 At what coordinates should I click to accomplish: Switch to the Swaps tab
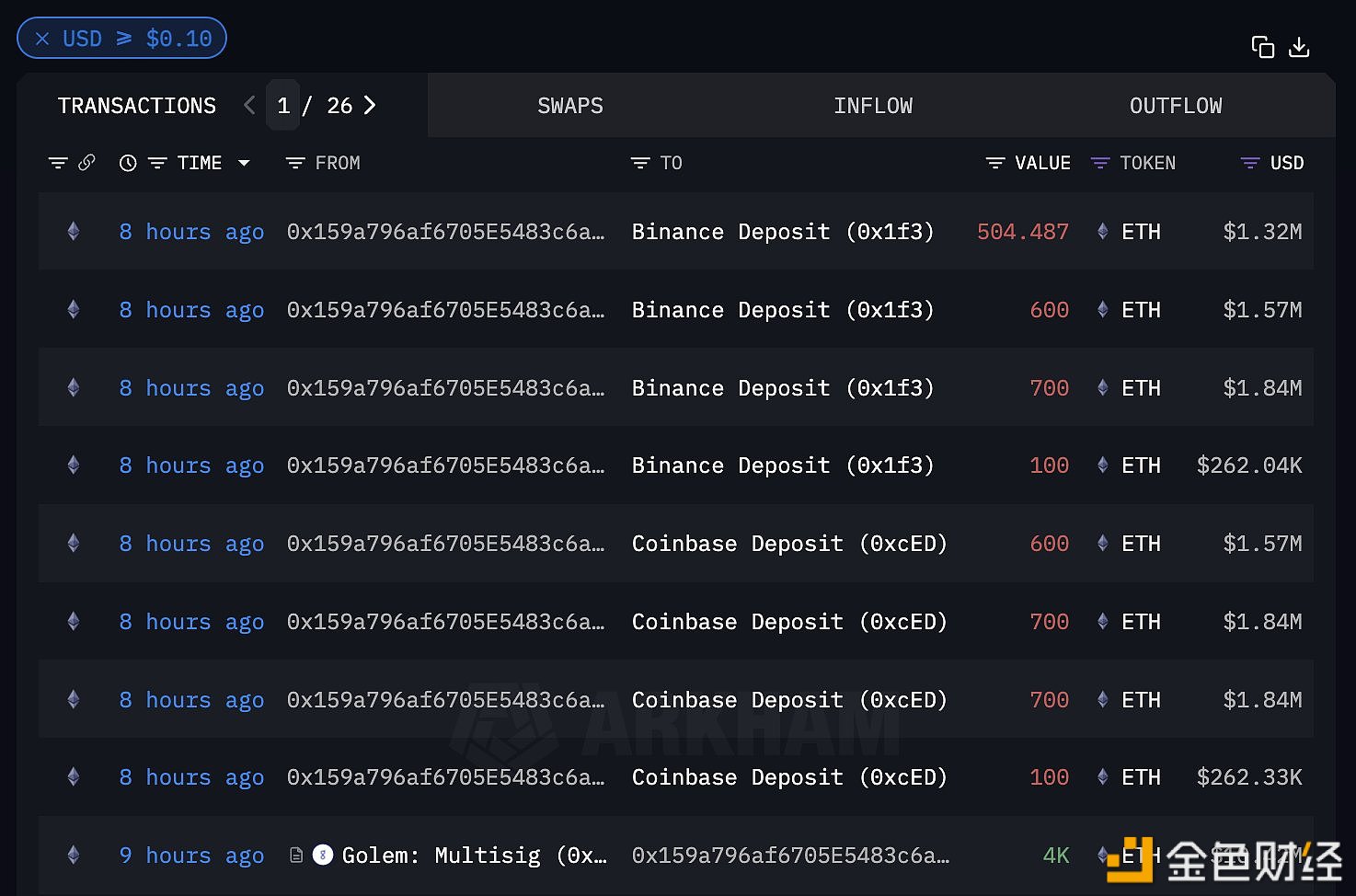click(570, 106)
